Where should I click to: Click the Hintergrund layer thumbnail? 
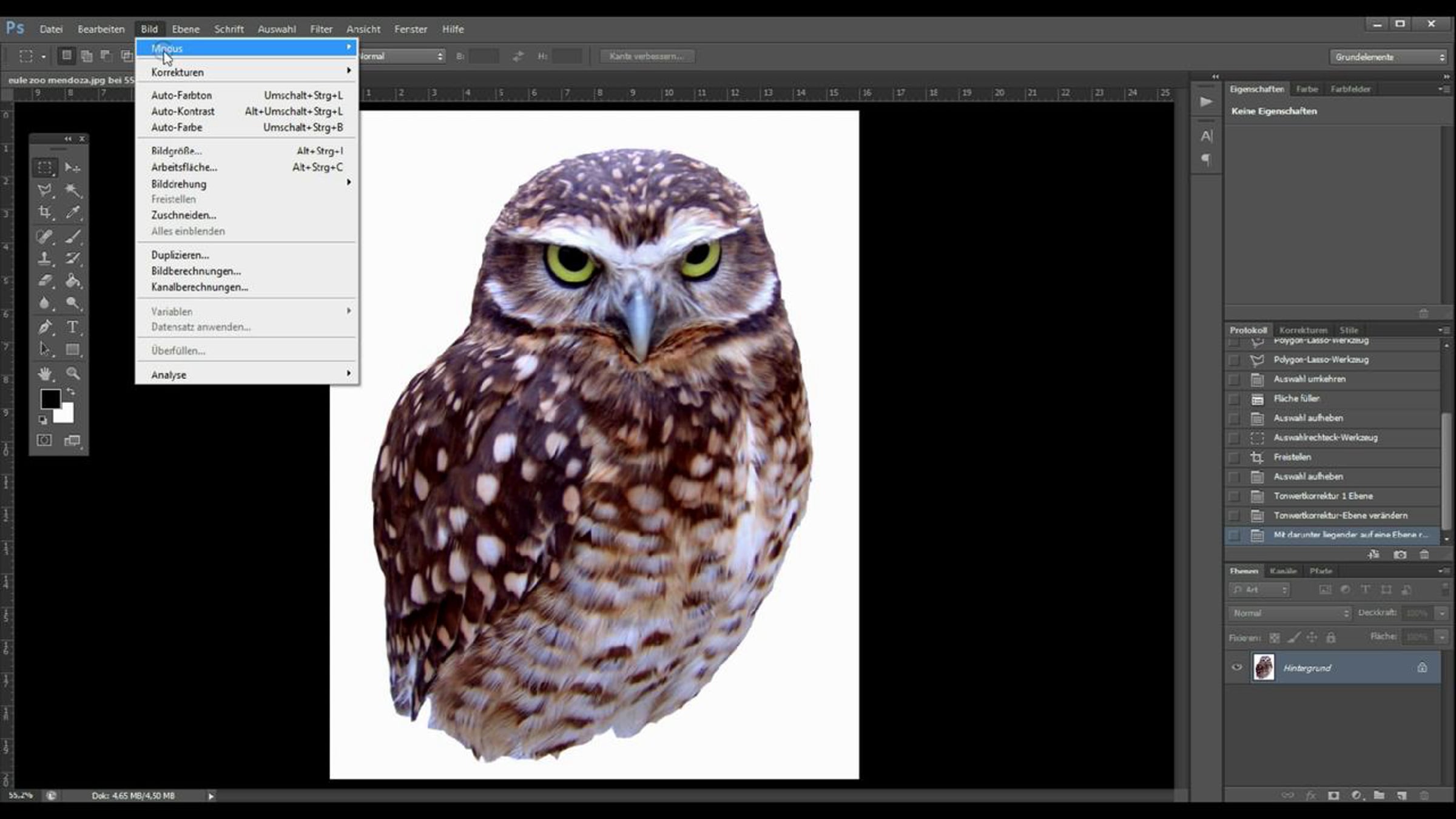click(x=1264, y=667)
